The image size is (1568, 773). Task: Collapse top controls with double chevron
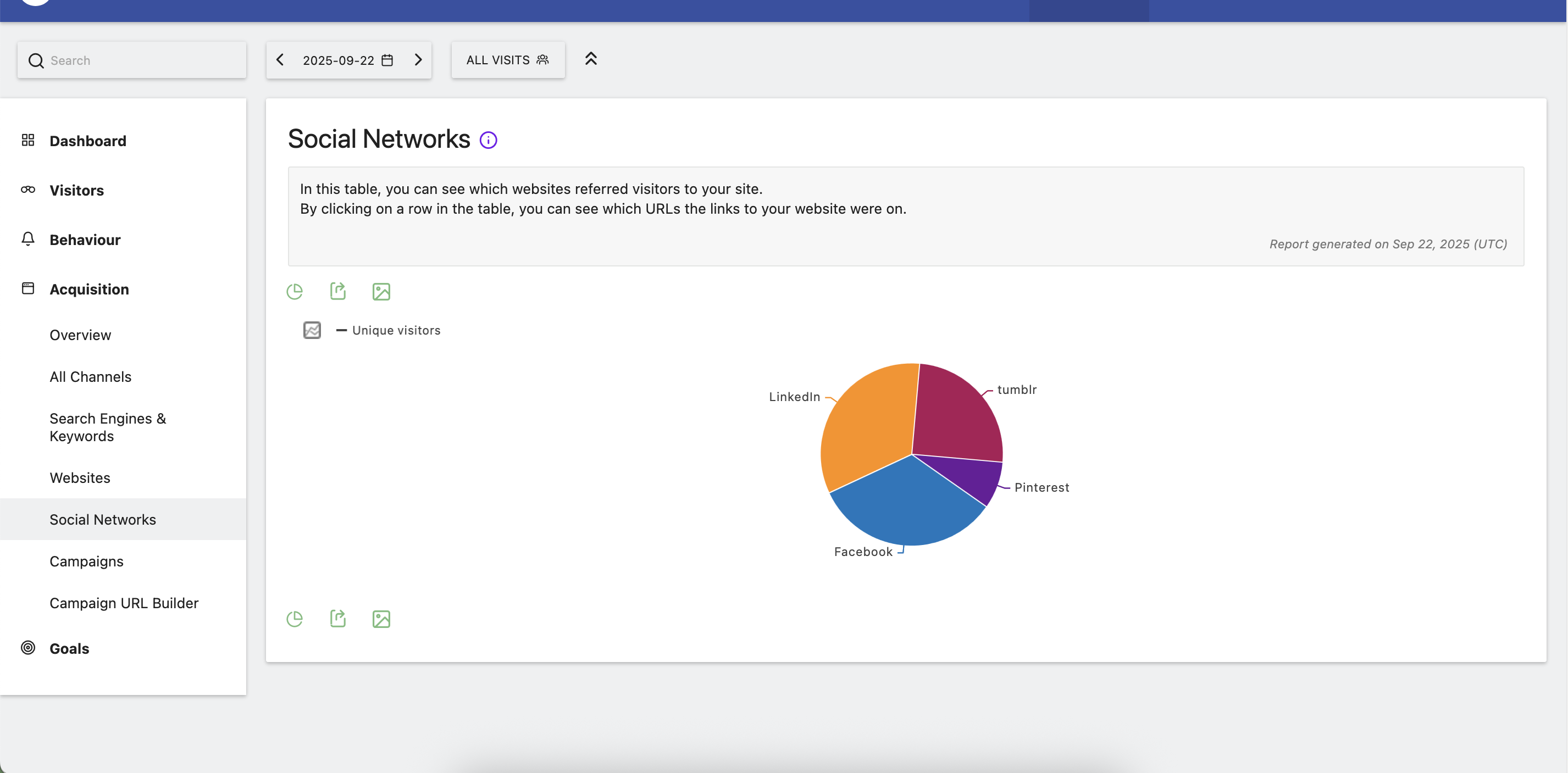(x=590, y=59)
